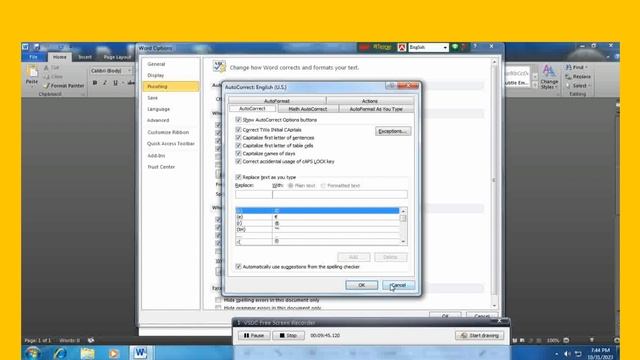This screenshot has height=360, width=640.
Task: Click the Replace icon in Editing group
Action: pyautogui.click(x=569, y=77)
